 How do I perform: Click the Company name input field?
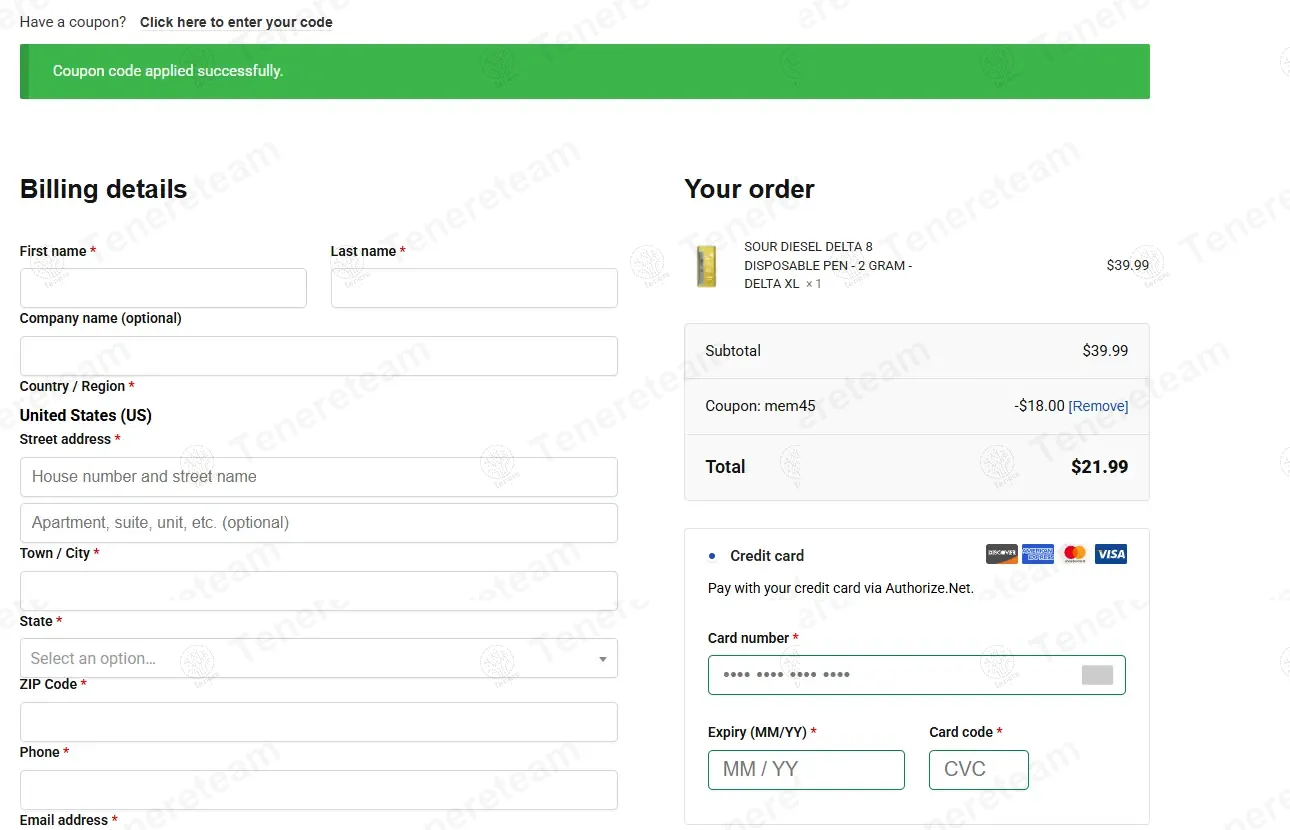318,356
